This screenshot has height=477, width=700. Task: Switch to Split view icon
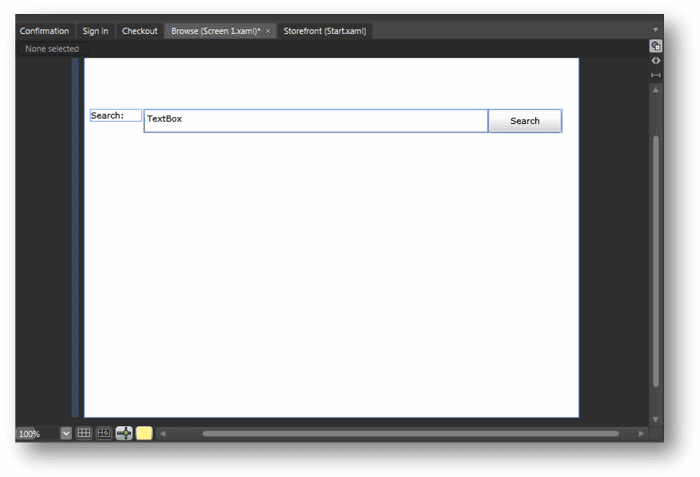click(655, 75)
